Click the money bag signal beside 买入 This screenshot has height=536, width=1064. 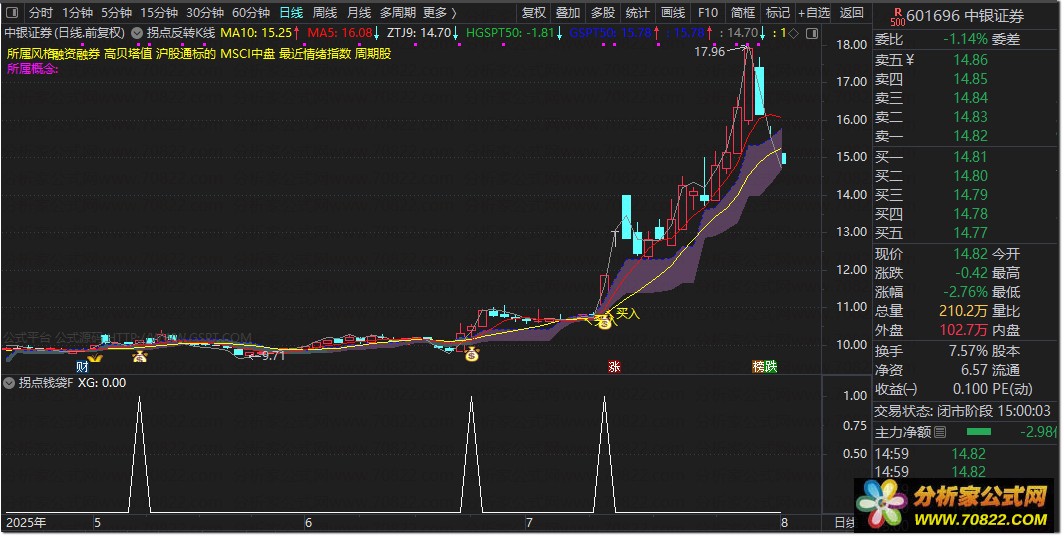pyautogui.click(x=603, y=322)
